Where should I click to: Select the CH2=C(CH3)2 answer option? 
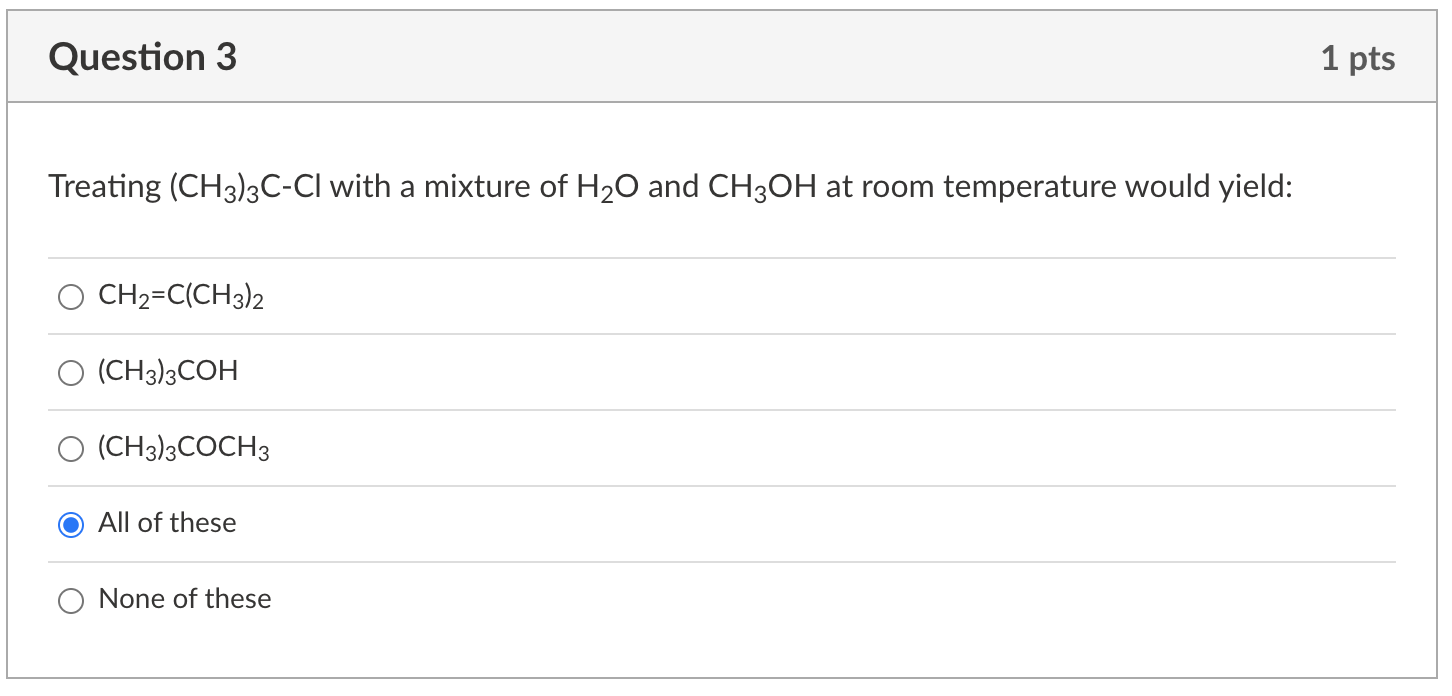[x=71, y=297]
